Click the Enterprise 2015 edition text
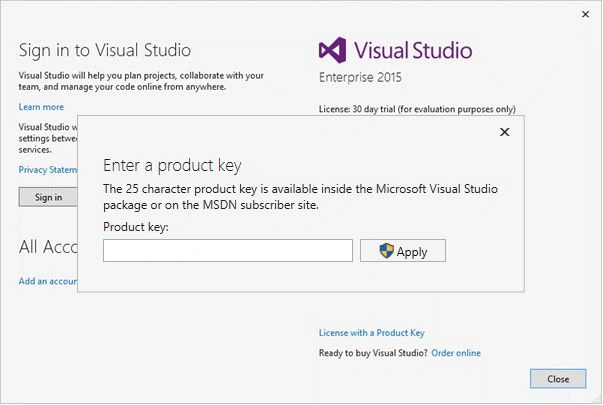 pos(360,77)
